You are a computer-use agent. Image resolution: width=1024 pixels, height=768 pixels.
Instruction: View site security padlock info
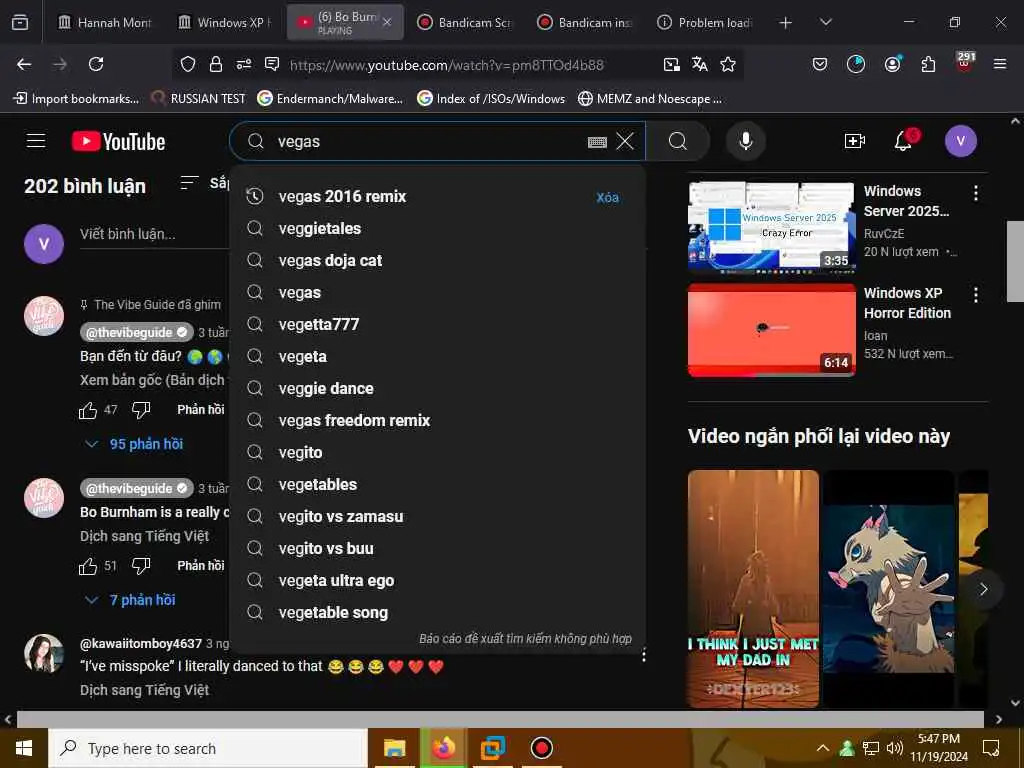(x=216, y=64)
